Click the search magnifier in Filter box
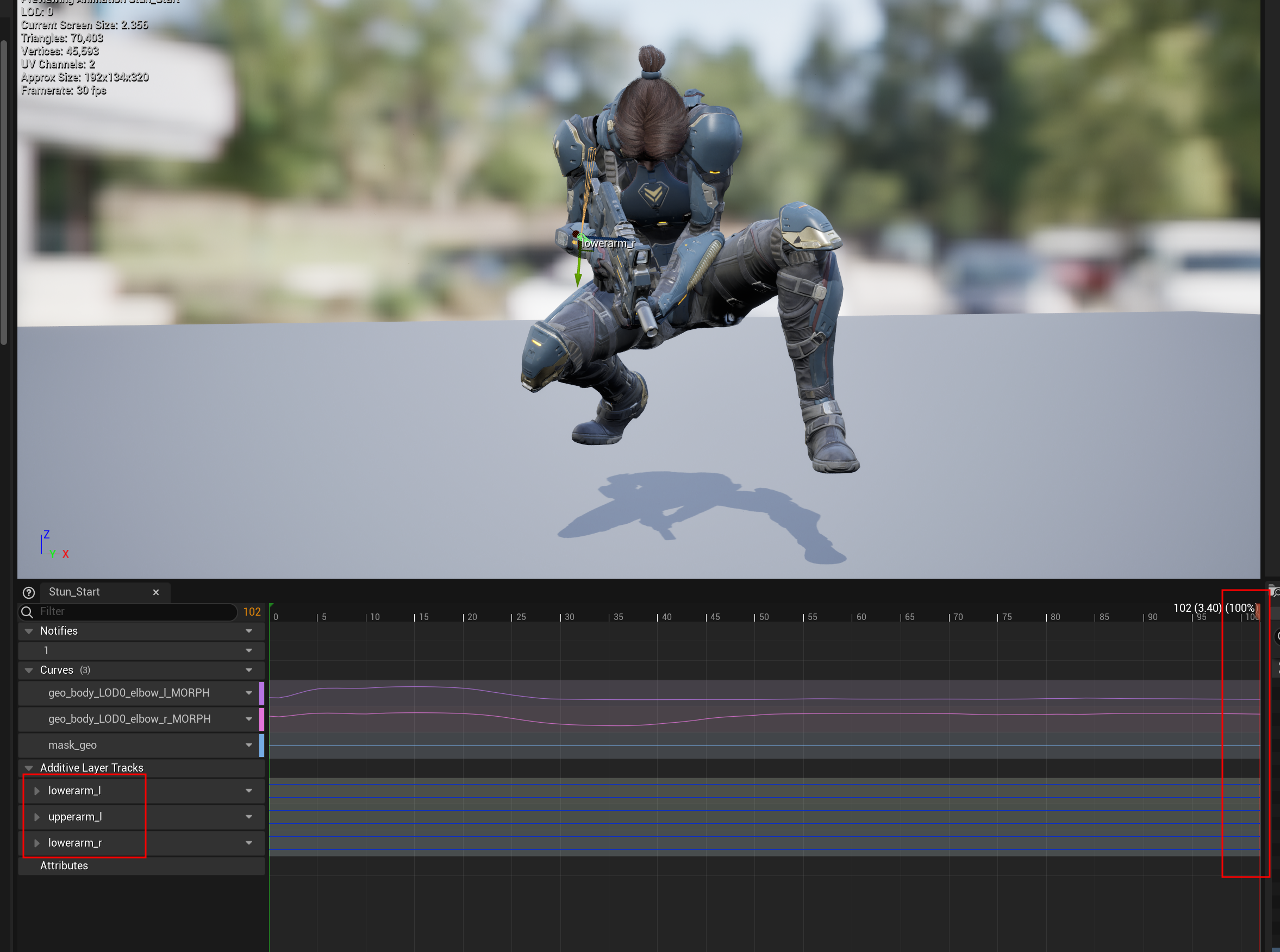This screenshot has height=952, width=1280. pos(27,611)
